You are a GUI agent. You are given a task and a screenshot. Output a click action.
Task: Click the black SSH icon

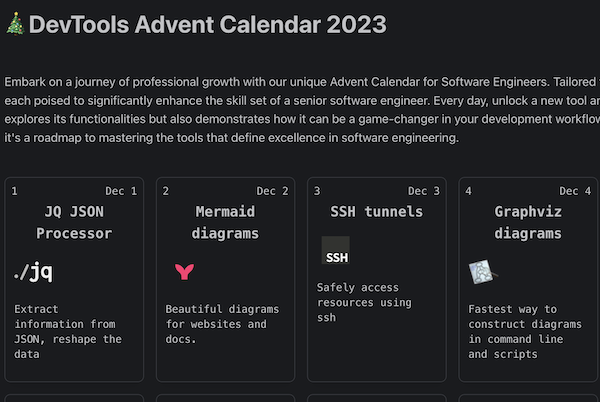click(336, 251)
